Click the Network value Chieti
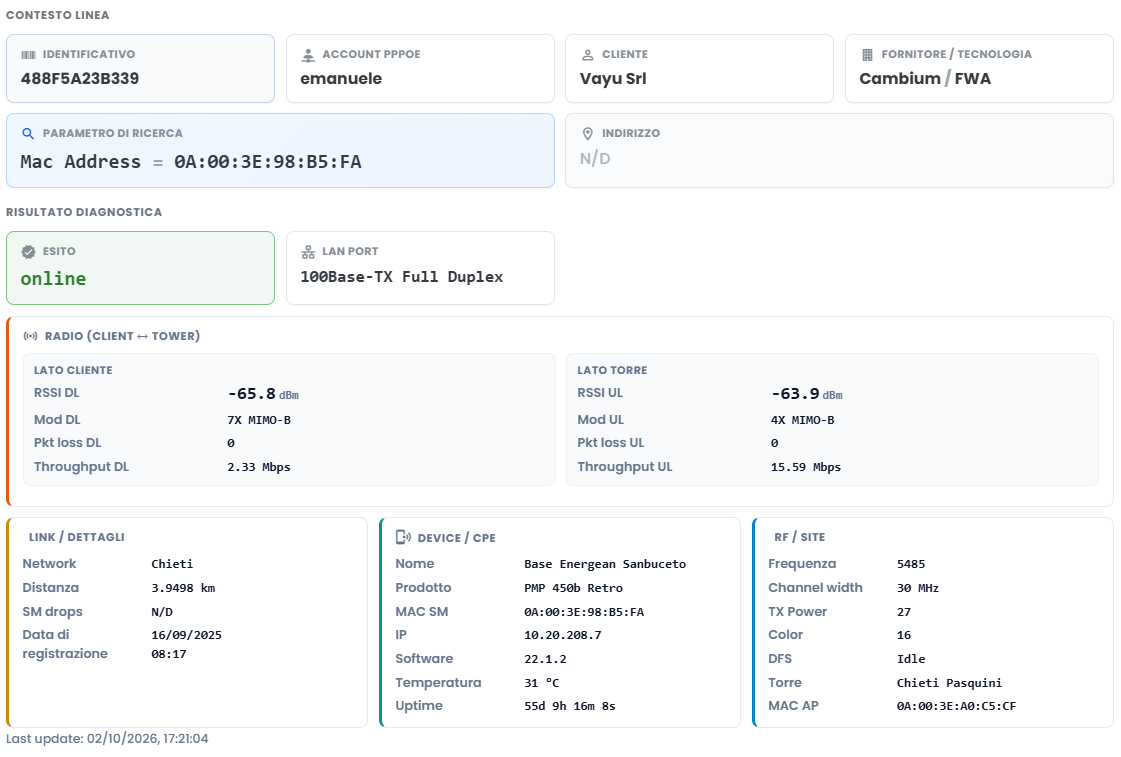The image size is (1121, 757). 172,564
